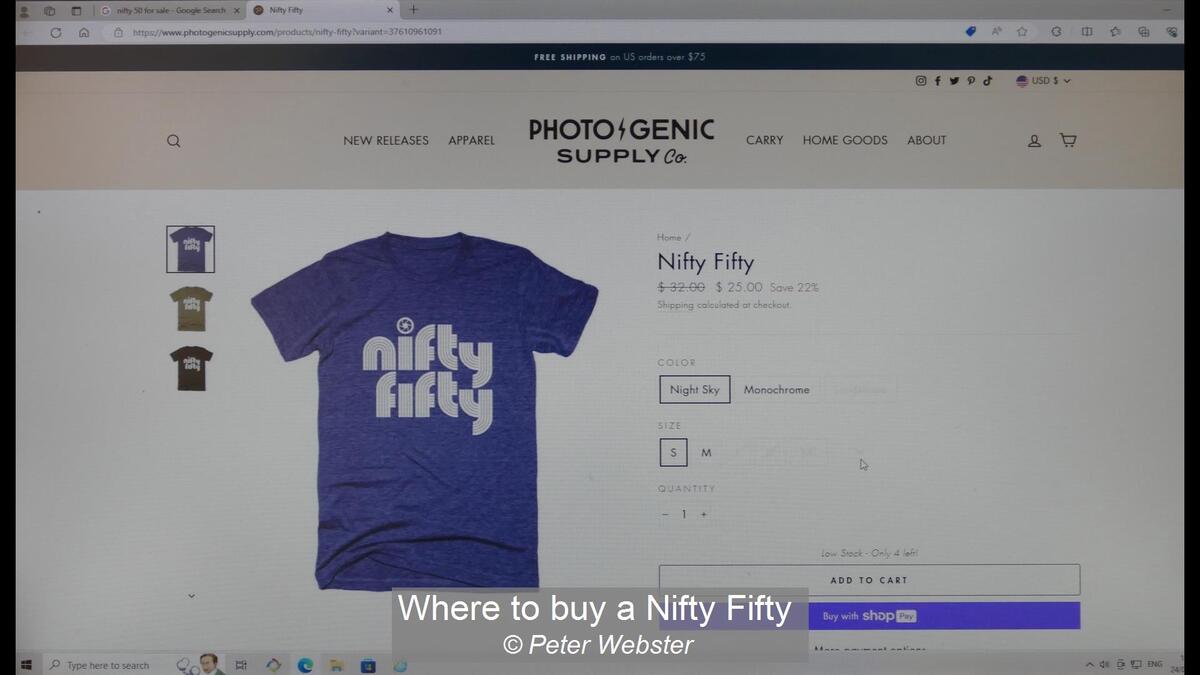Select the Night Sky color option
Image resolution: width=1200 pixels, height=675 pixels.
point(695,390)
